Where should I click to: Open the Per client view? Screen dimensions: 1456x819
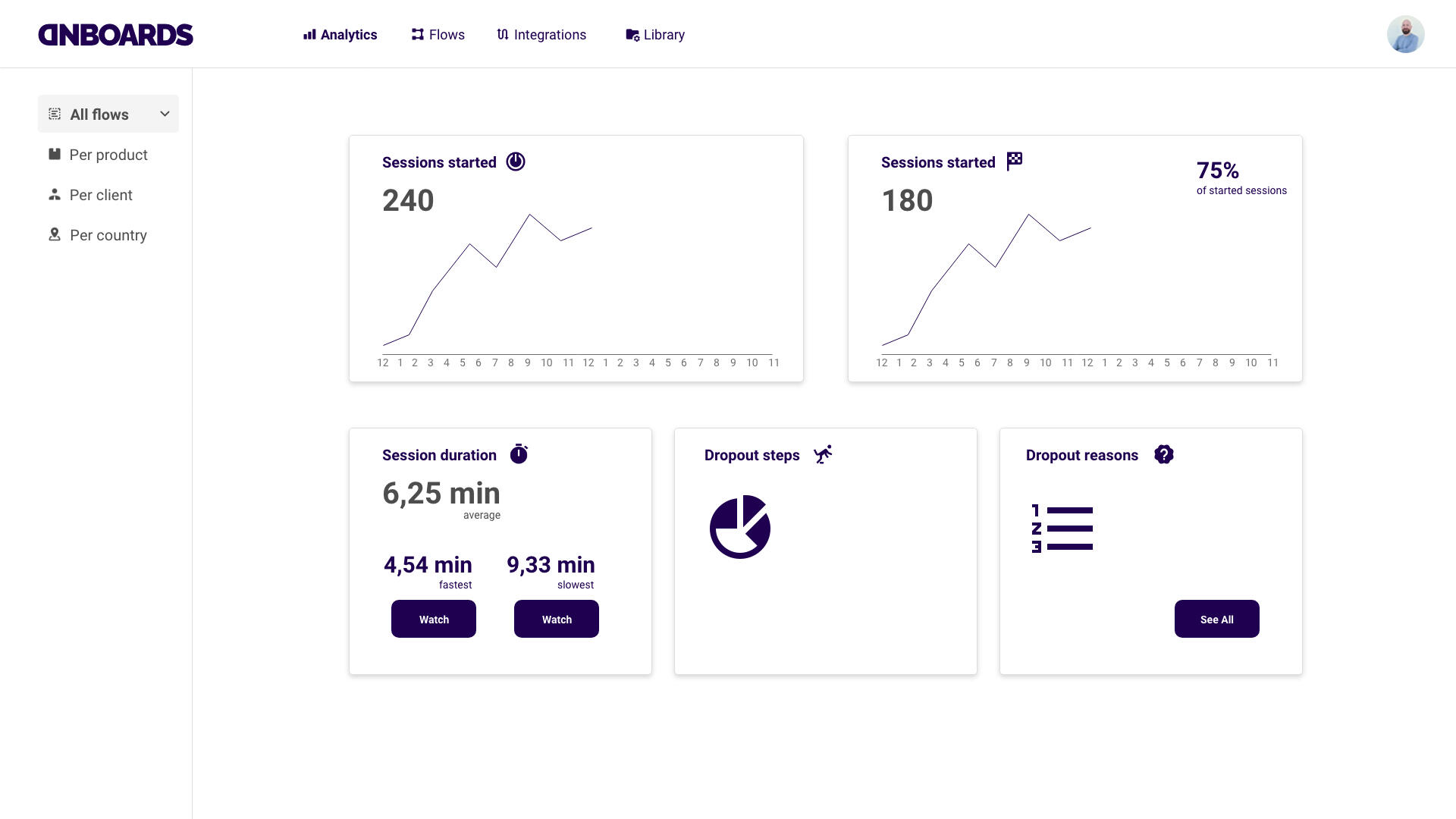click(x=100, y=195)
